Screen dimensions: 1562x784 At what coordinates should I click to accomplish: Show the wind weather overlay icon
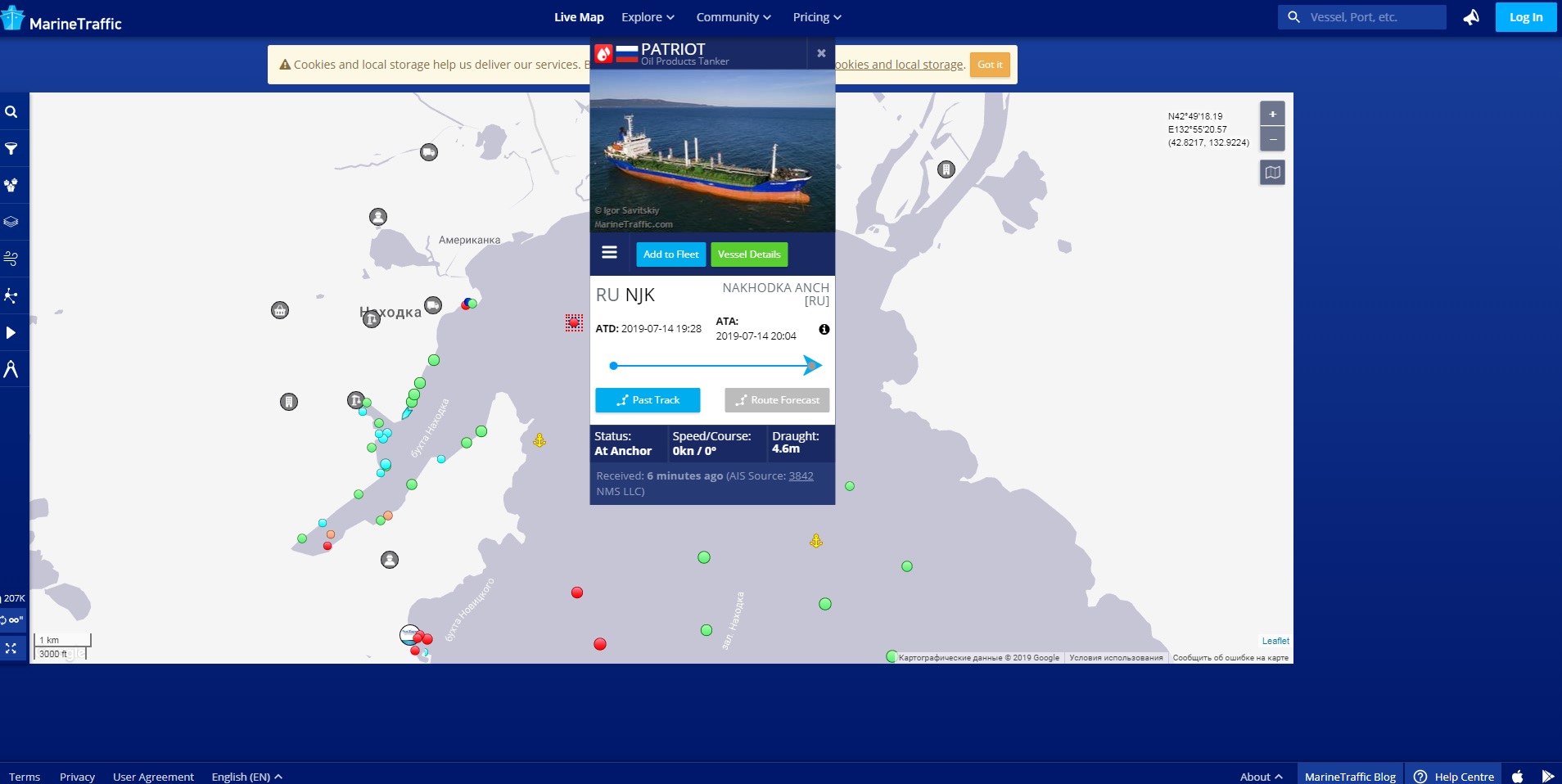click(x=11, y=259)
